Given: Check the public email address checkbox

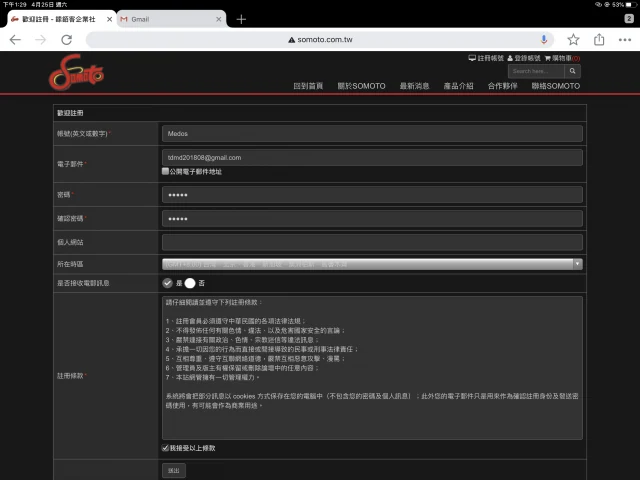Looking at the screenshot, I should click(165, 171).
